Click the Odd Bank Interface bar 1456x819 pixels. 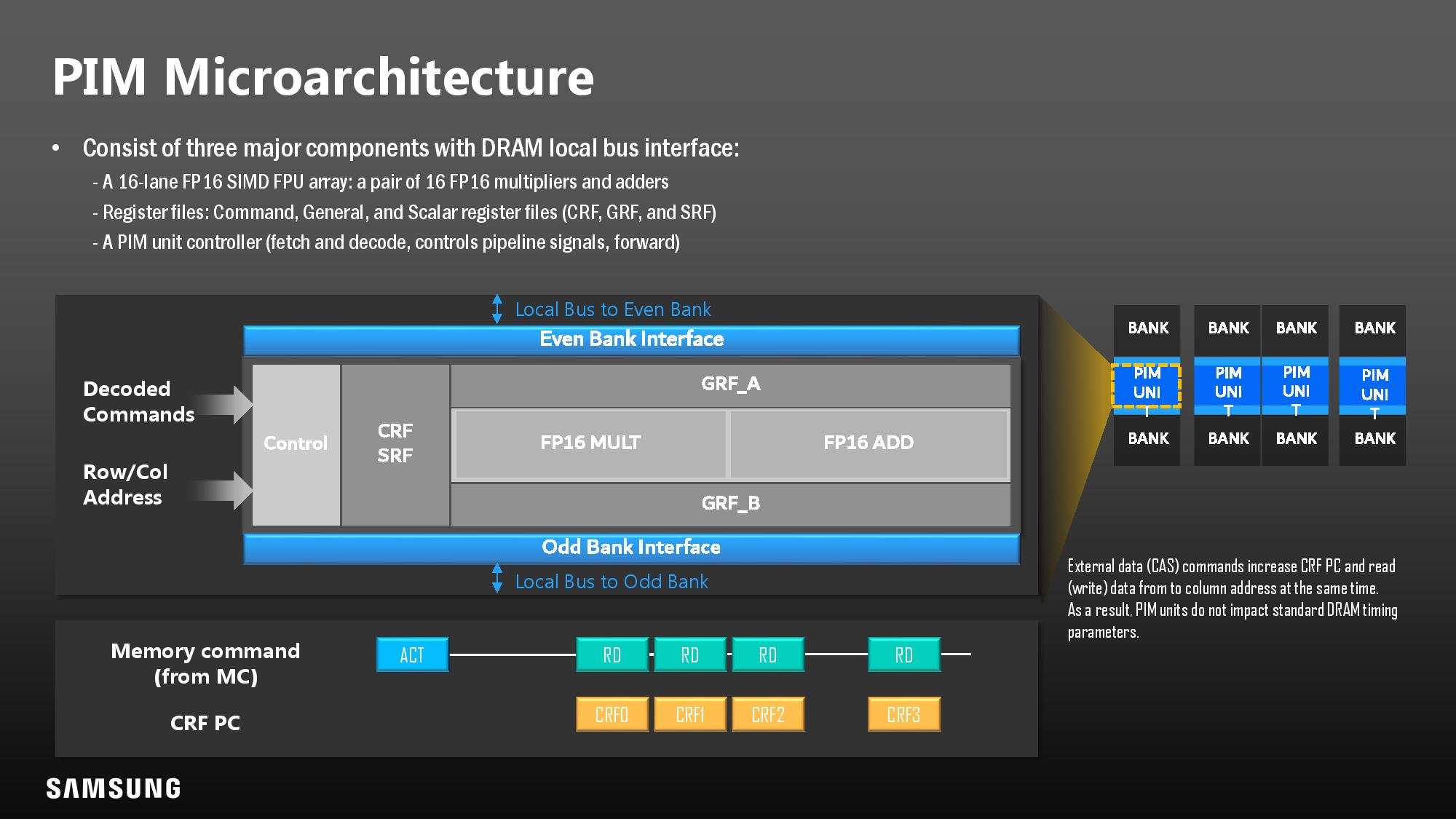[x=631, y=547]
